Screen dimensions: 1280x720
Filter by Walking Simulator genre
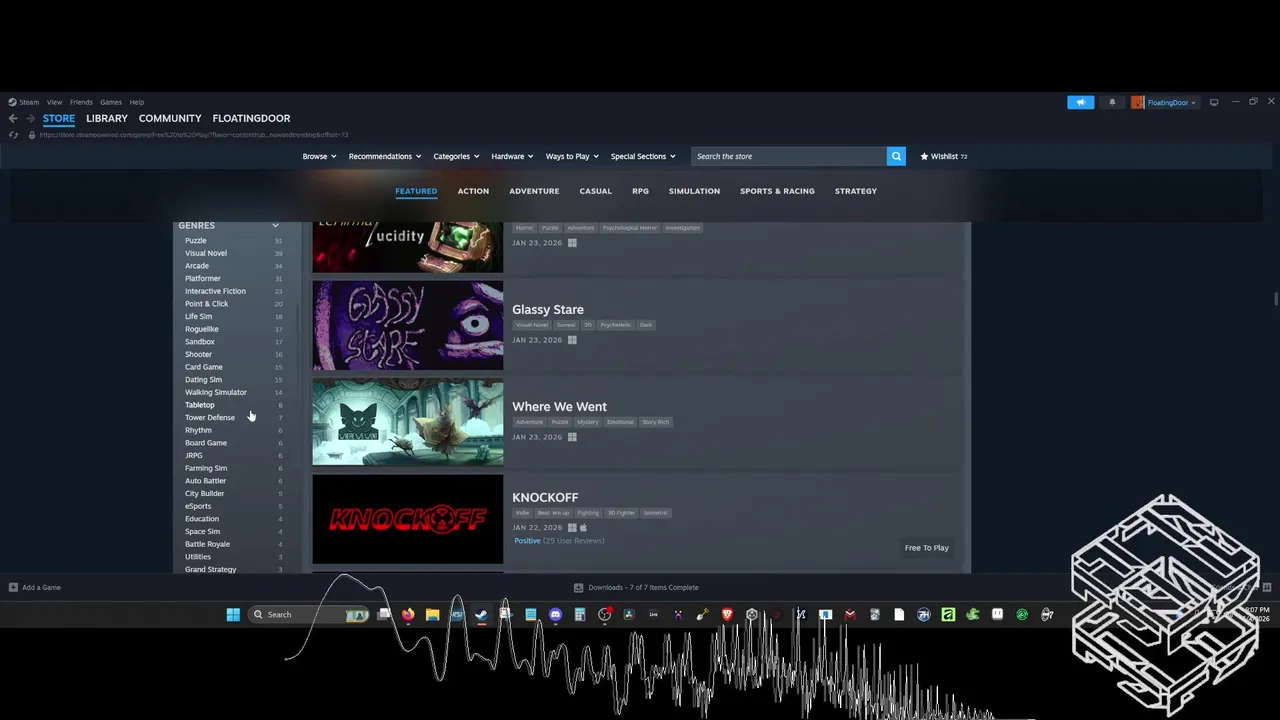click(215, 392)
